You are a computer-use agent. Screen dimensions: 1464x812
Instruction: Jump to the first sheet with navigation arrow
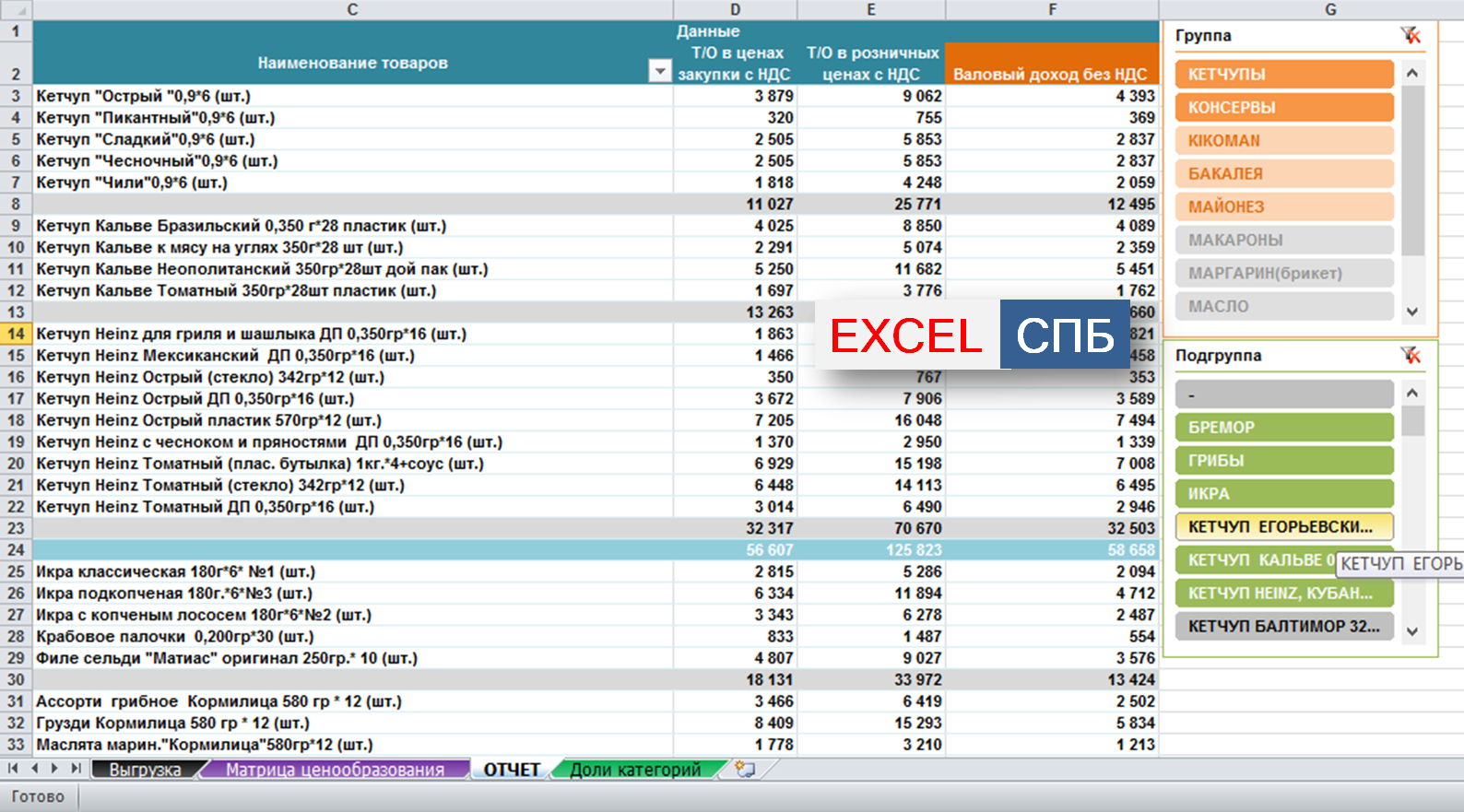click(13, 769)
